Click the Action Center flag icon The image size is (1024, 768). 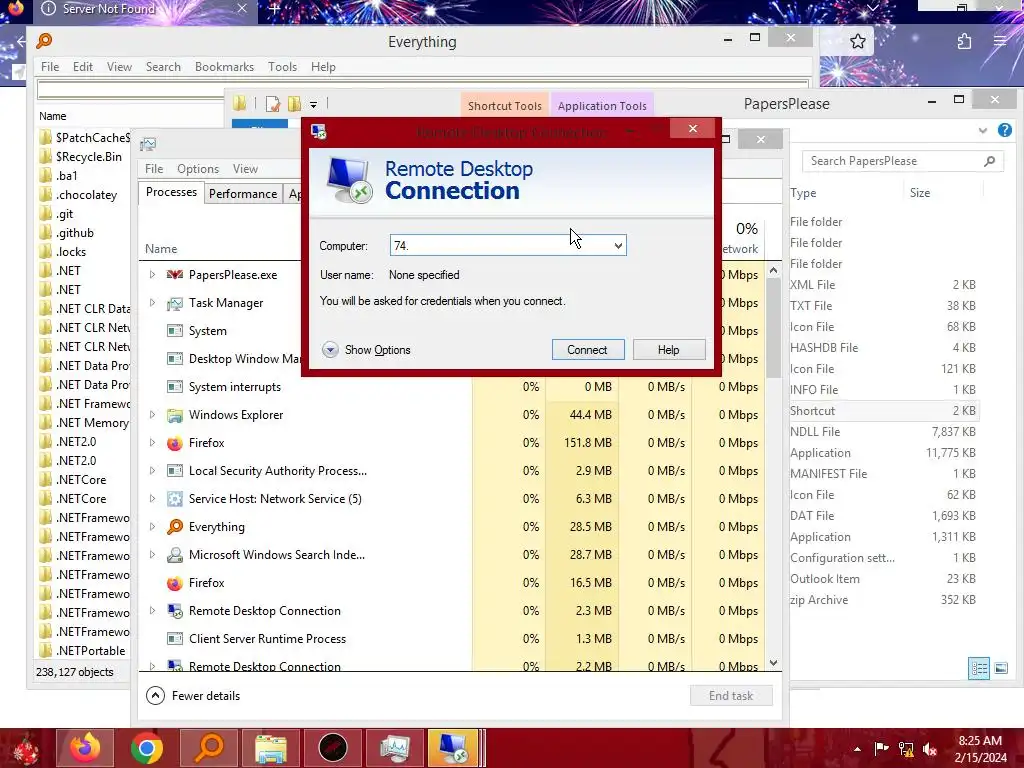coord(881,749)
